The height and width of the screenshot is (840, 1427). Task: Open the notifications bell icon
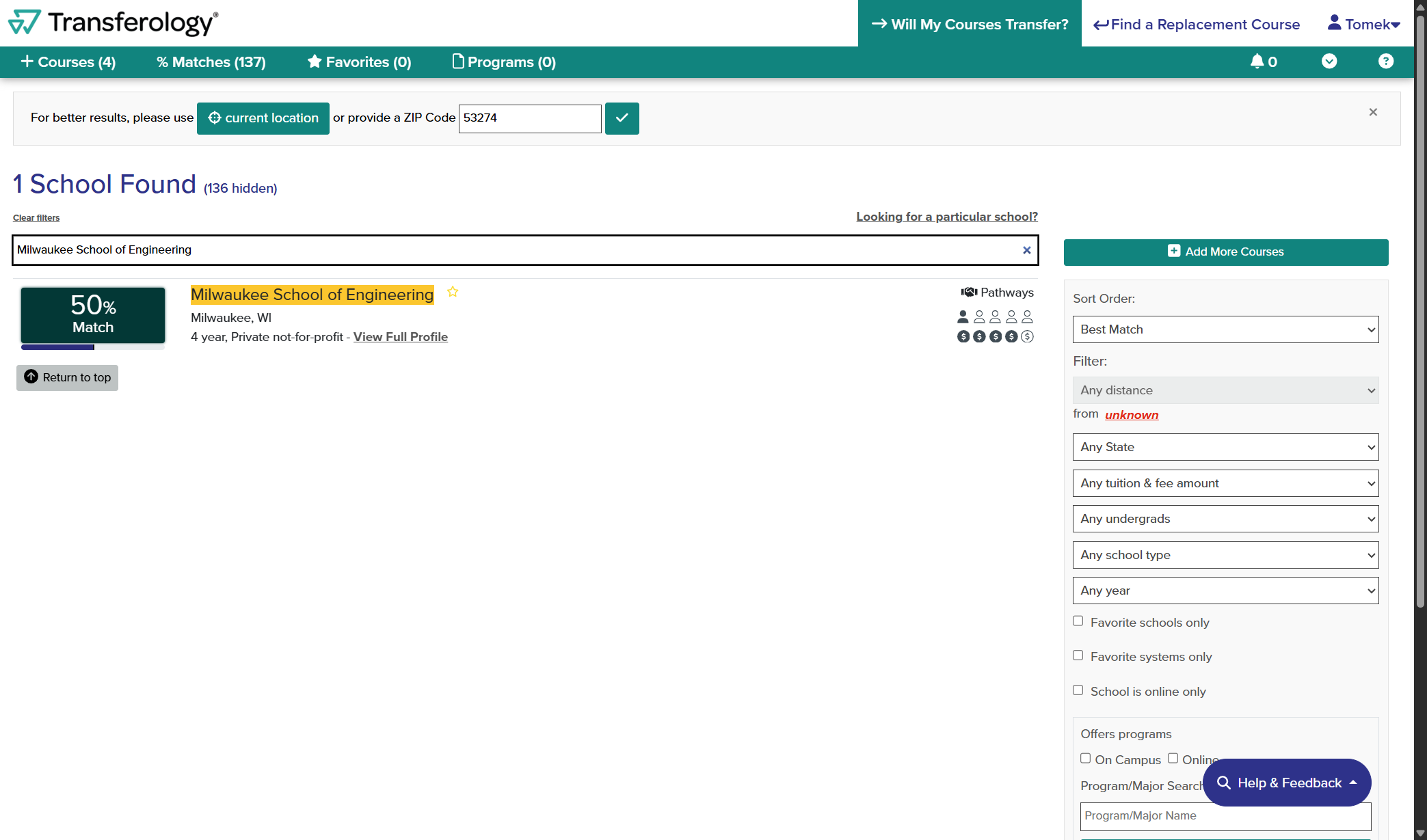(x=1257, y=62)
